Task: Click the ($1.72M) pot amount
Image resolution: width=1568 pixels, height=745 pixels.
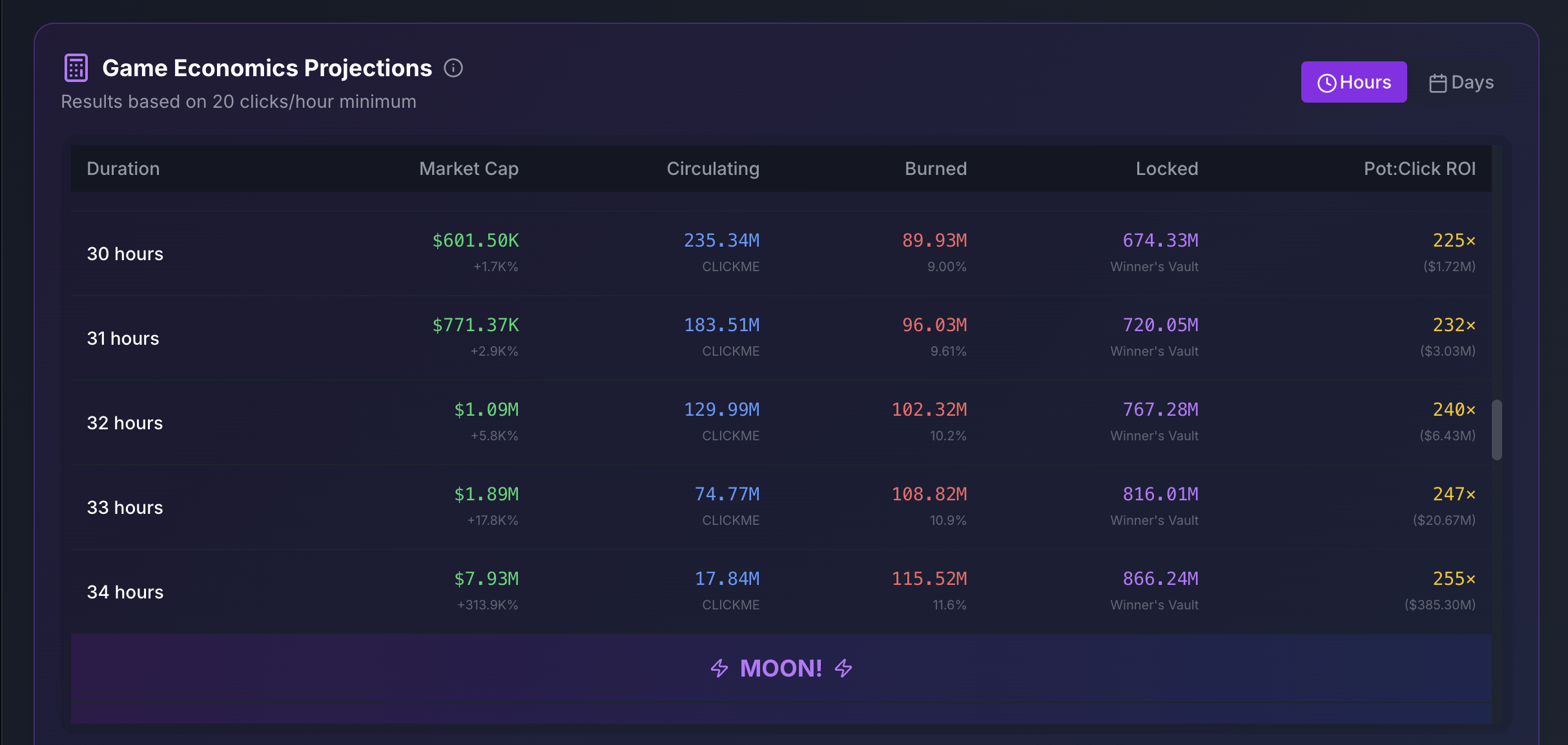Action: [x=1450, y=267]
